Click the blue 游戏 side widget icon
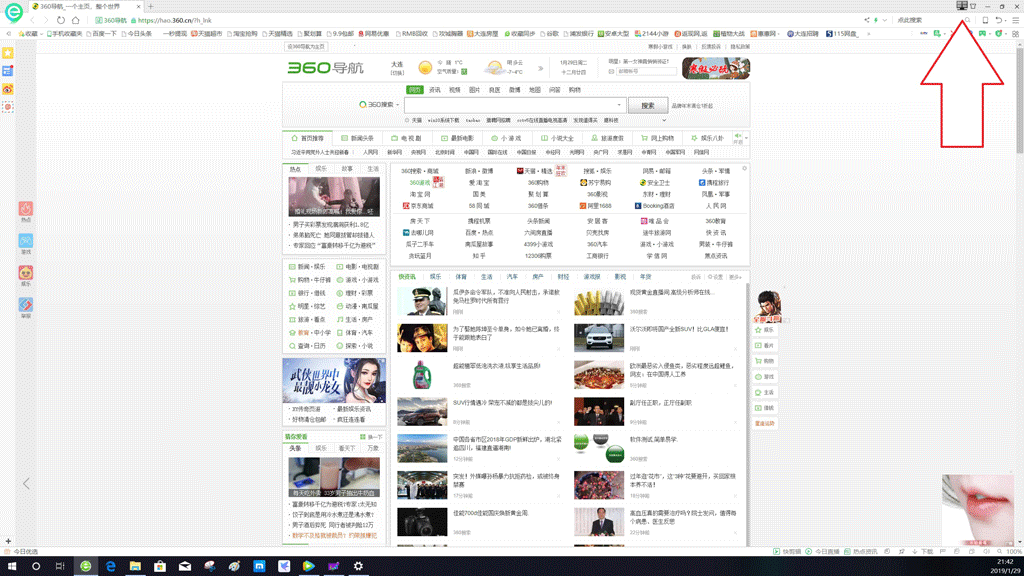The height and width of the screenshot is (576, 1024). (25, 241)
